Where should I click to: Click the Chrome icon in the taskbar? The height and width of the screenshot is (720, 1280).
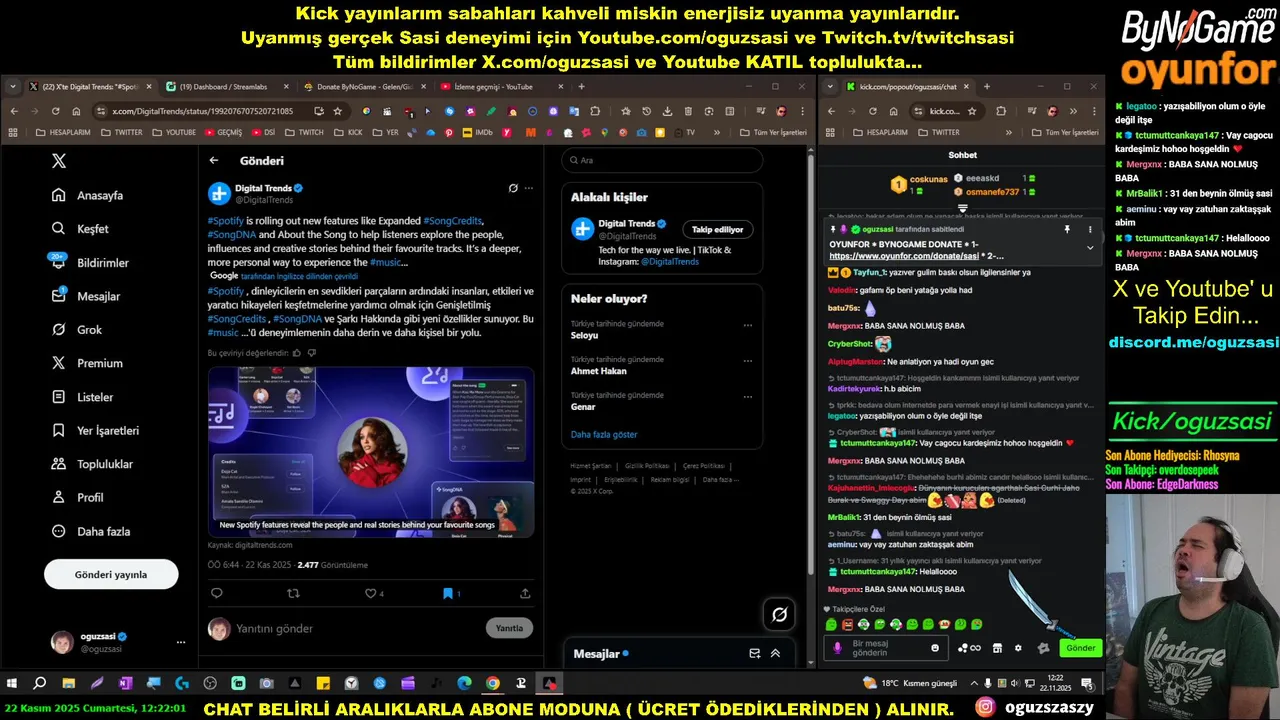coord(493,684)
